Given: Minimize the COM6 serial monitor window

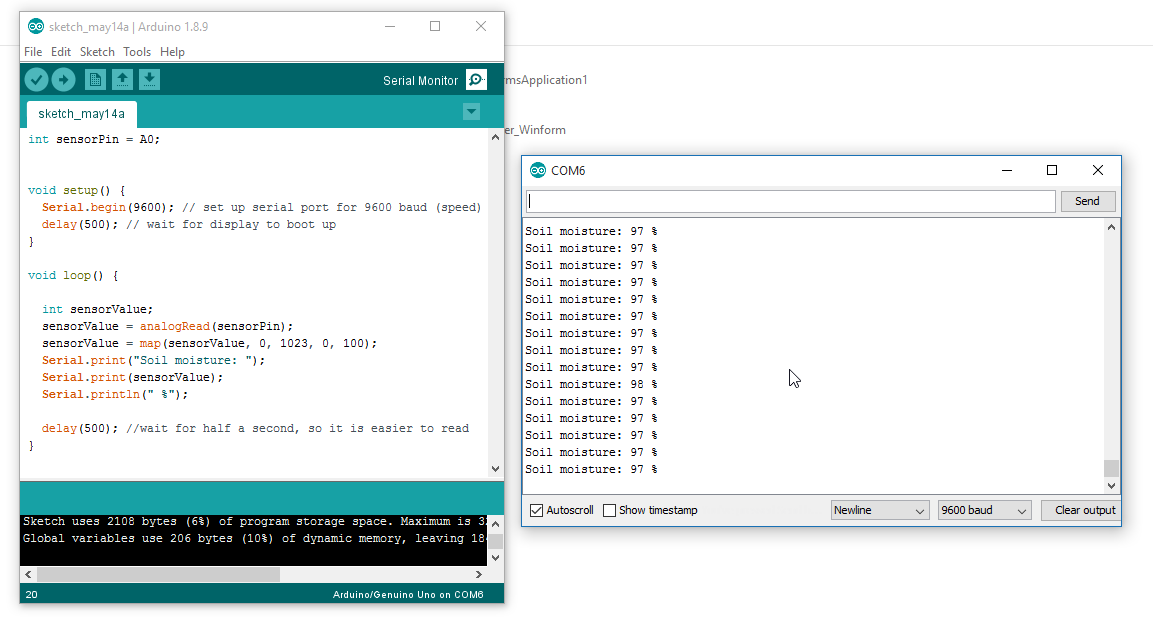Looking at the screenshot, I should (1007, 171).
